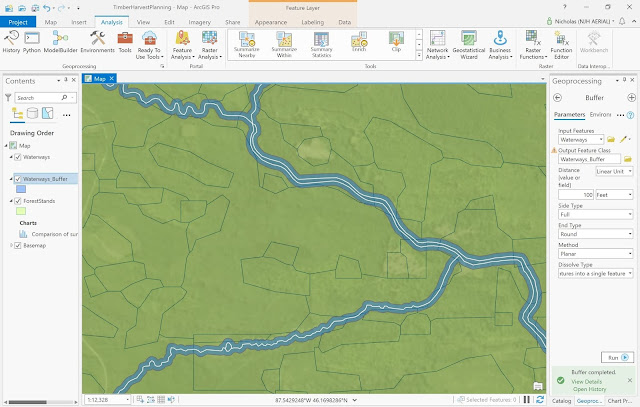Switch to the Appearance ribbon tab
640x407 pixels.
click(271, 22)
